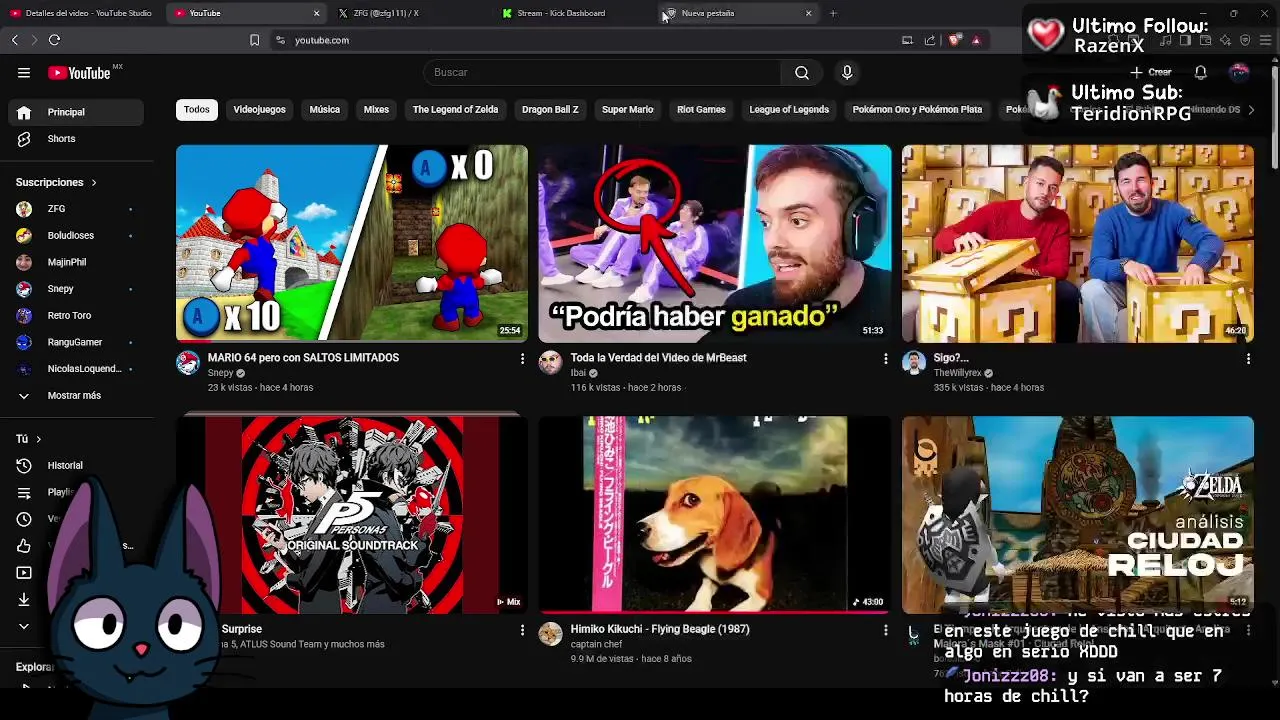The image size is (1280, 720).
Task: Click the search magnifier button
Action: 802,72
